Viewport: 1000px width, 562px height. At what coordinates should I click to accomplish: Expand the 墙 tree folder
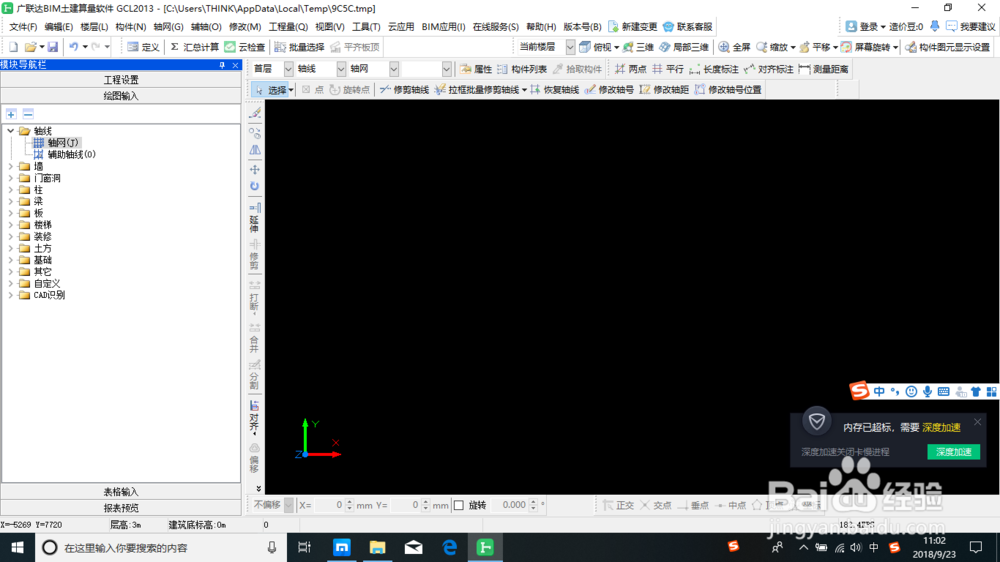click(x=11, y=166)
